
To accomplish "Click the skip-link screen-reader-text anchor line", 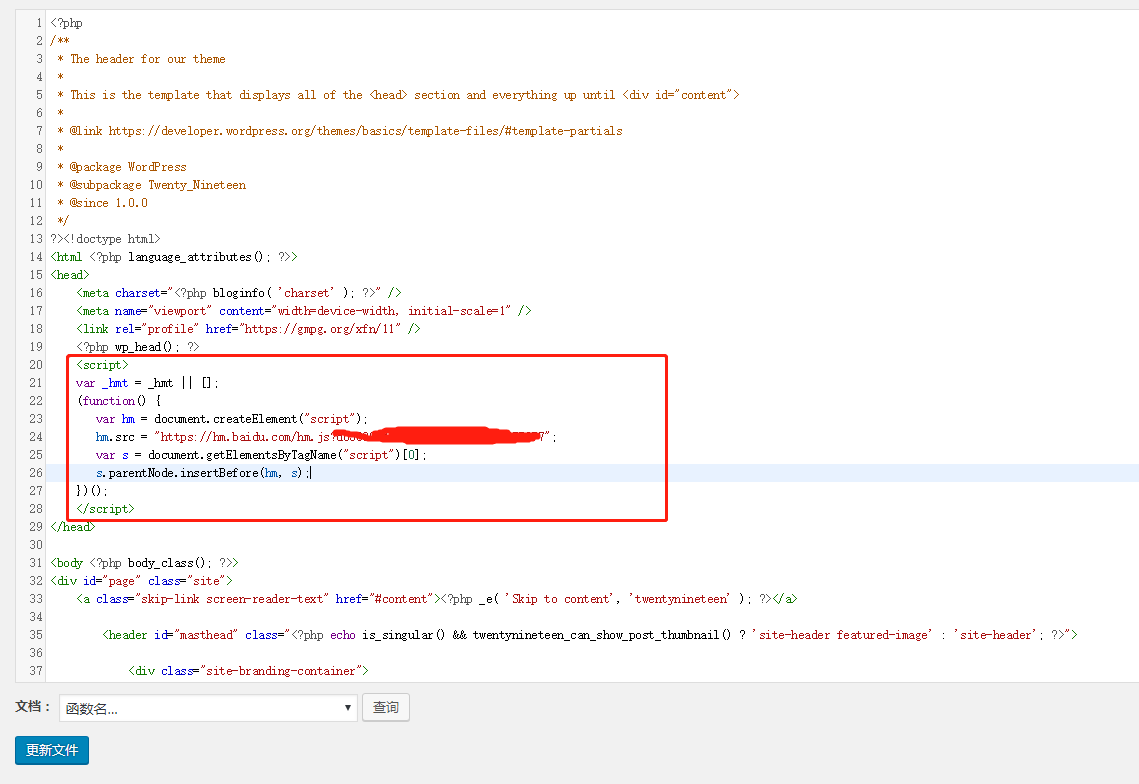I will pos(437,599).
